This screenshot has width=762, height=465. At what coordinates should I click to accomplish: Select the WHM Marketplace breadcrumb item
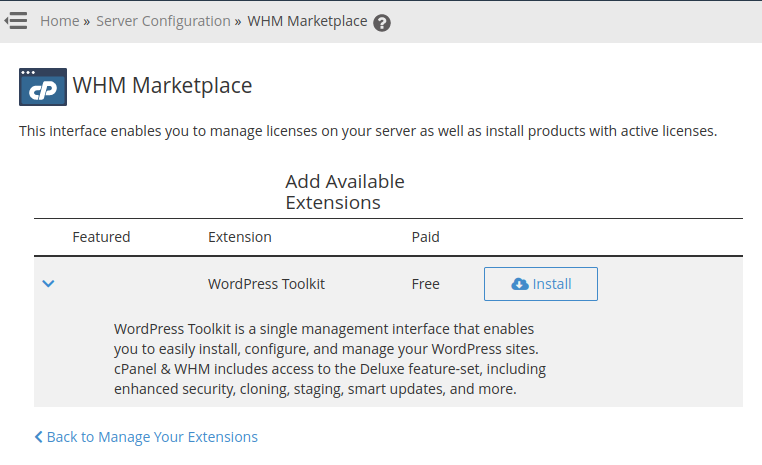click(307, 21)
